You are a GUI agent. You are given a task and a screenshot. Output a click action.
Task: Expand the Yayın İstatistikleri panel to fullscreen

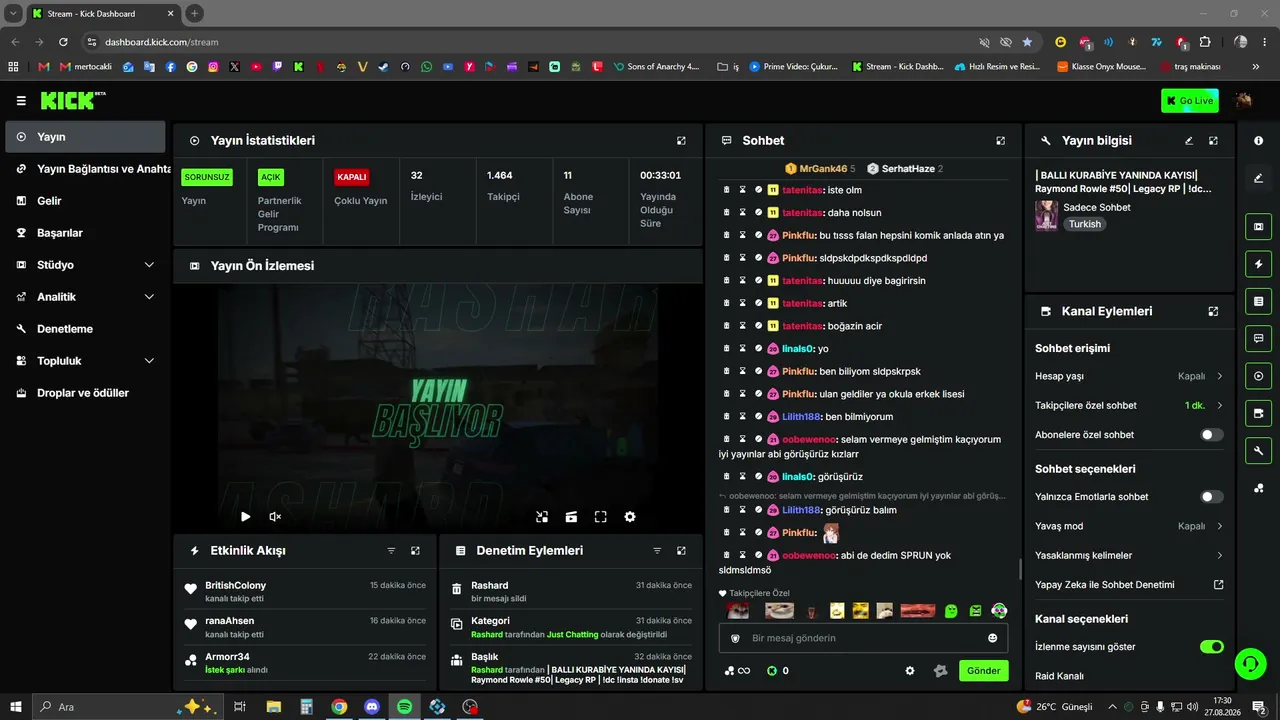point(681,141)
